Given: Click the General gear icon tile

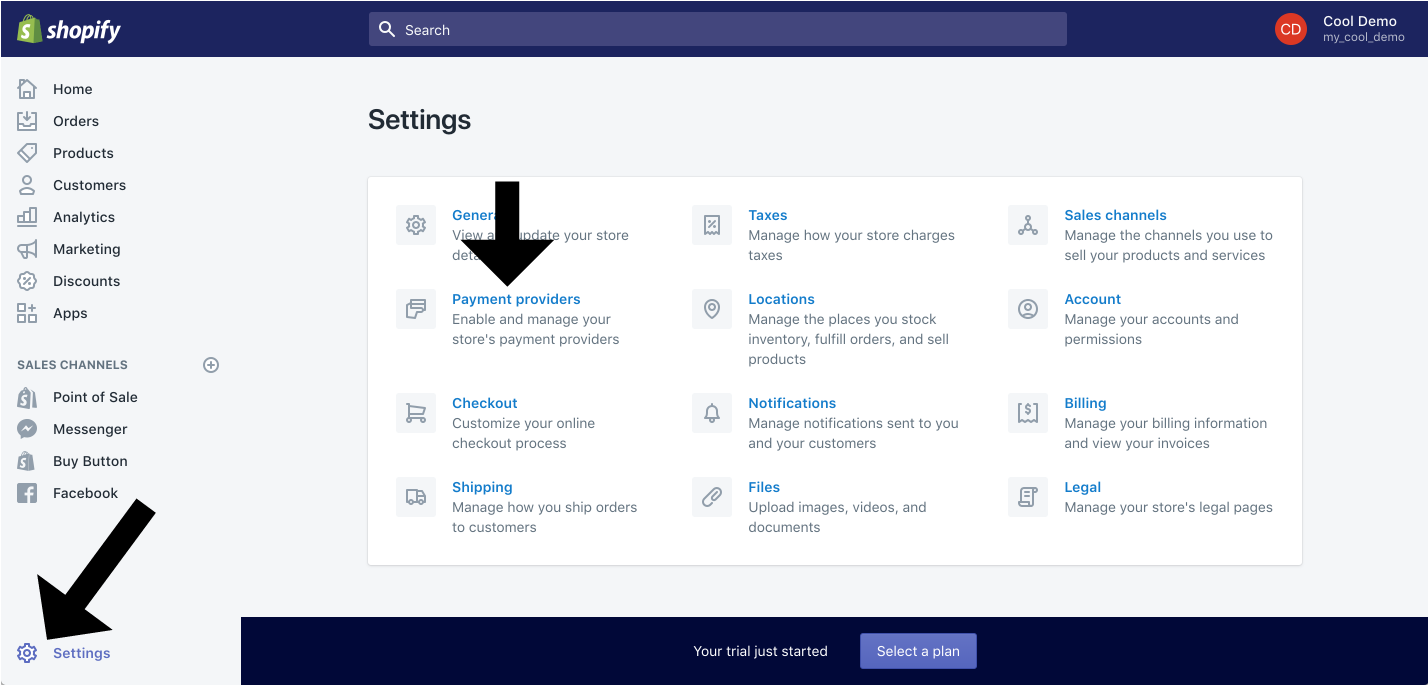Looking at the screenshot, I should [416, 225].
